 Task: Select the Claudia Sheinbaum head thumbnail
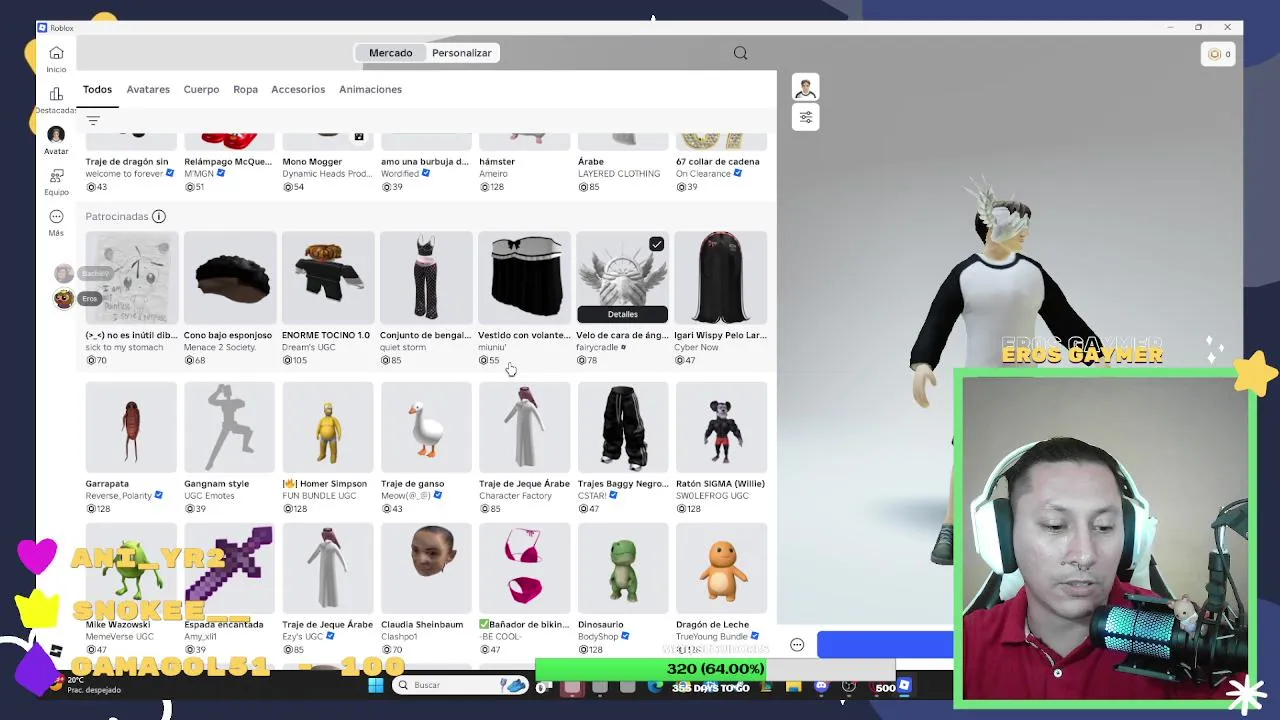click(426, 568)
